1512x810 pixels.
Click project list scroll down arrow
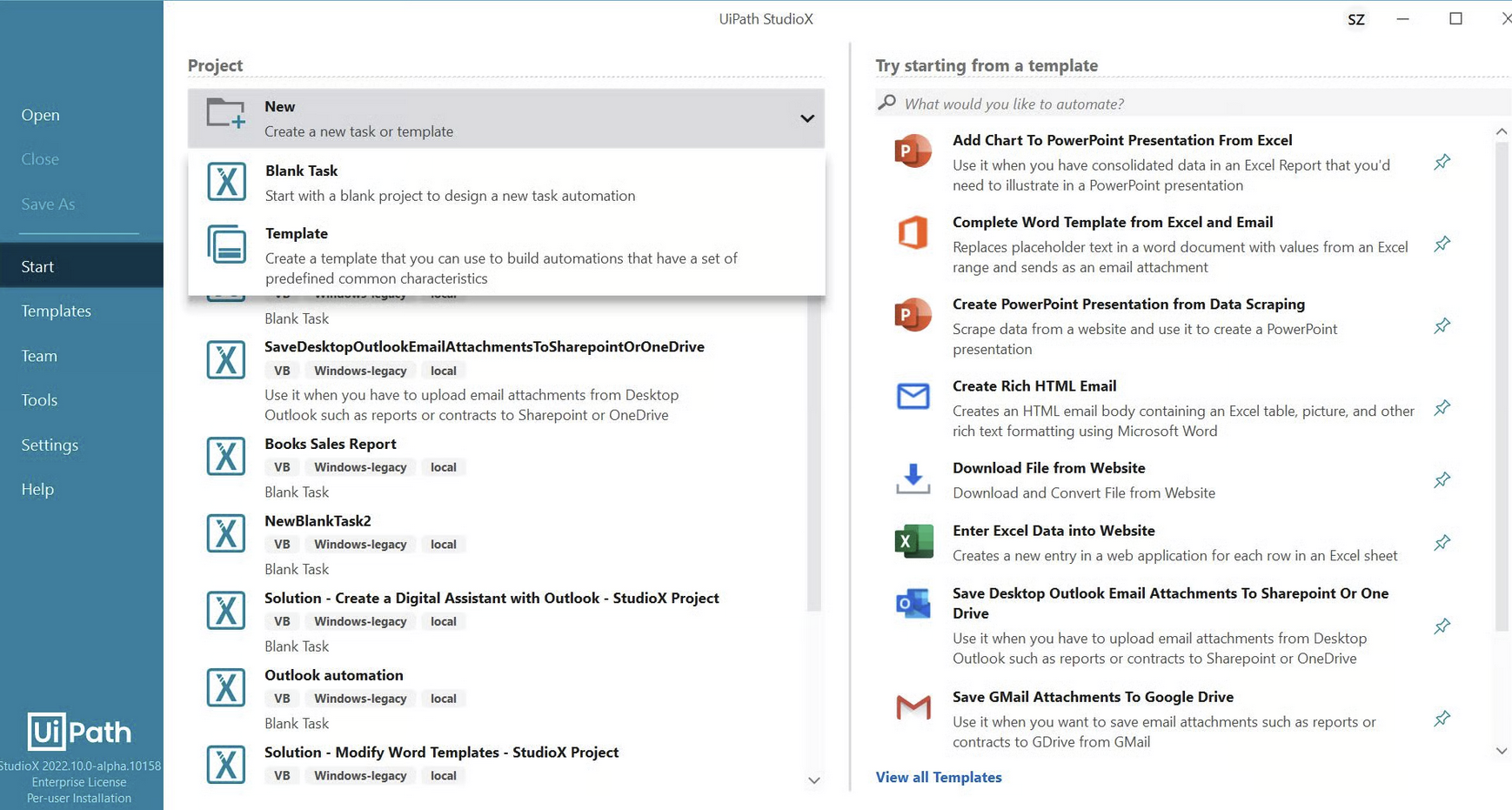click(814, 780)
